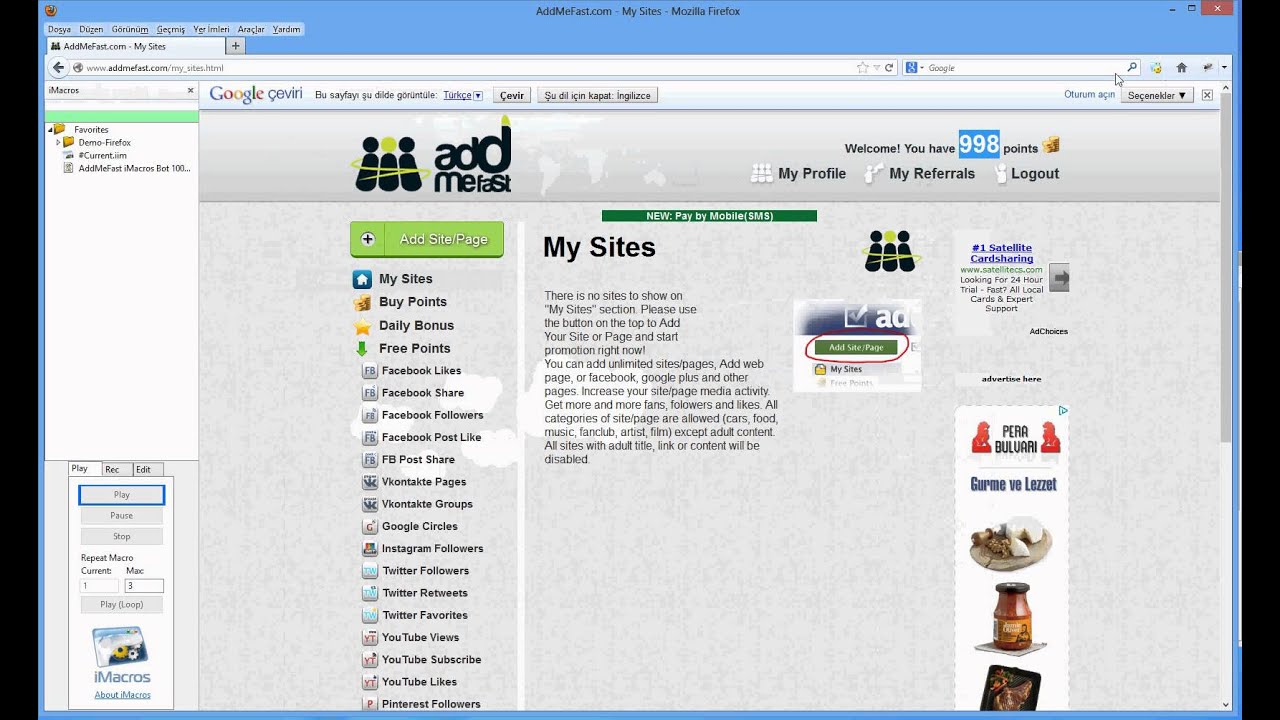
Task: Click the reload page icon in address bar
Action: pyautogui.click(x=889, y=68)
